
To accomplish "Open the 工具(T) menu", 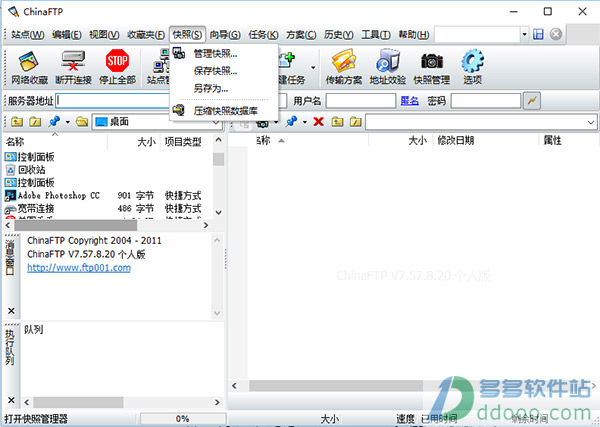I will [x=376, y=34].
